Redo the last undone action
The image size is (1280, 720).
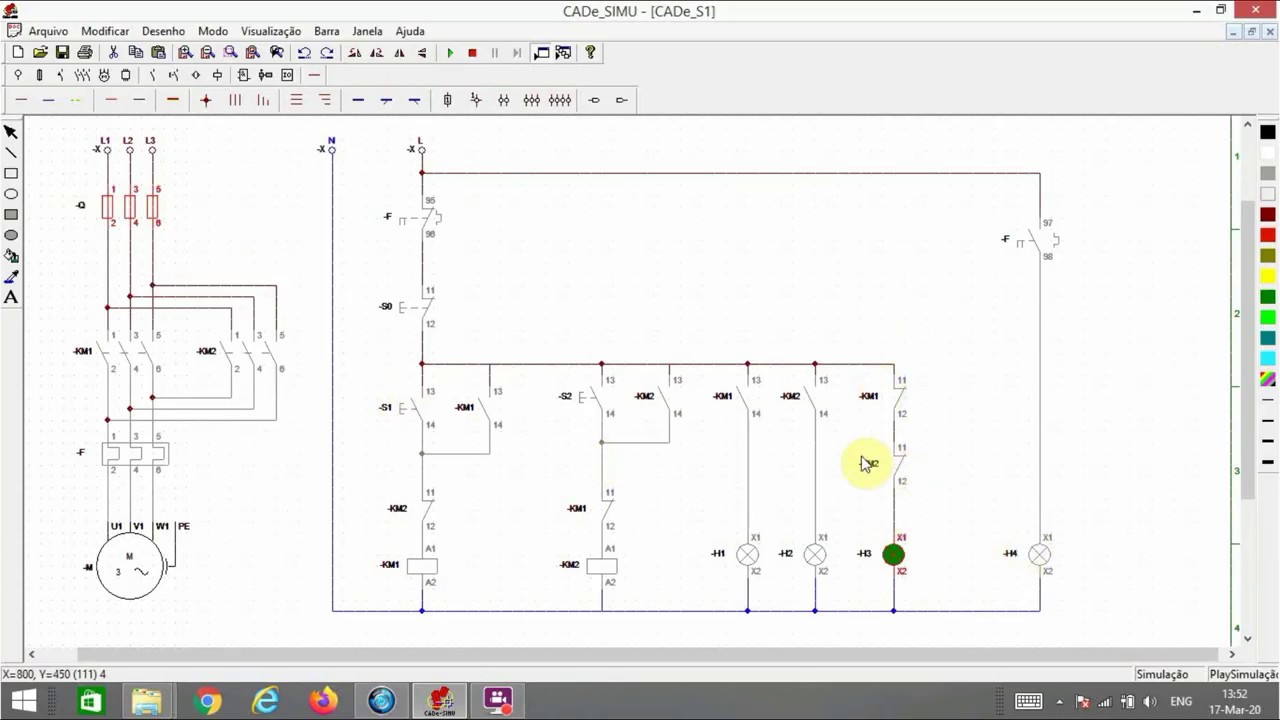[x=326, y=52]
